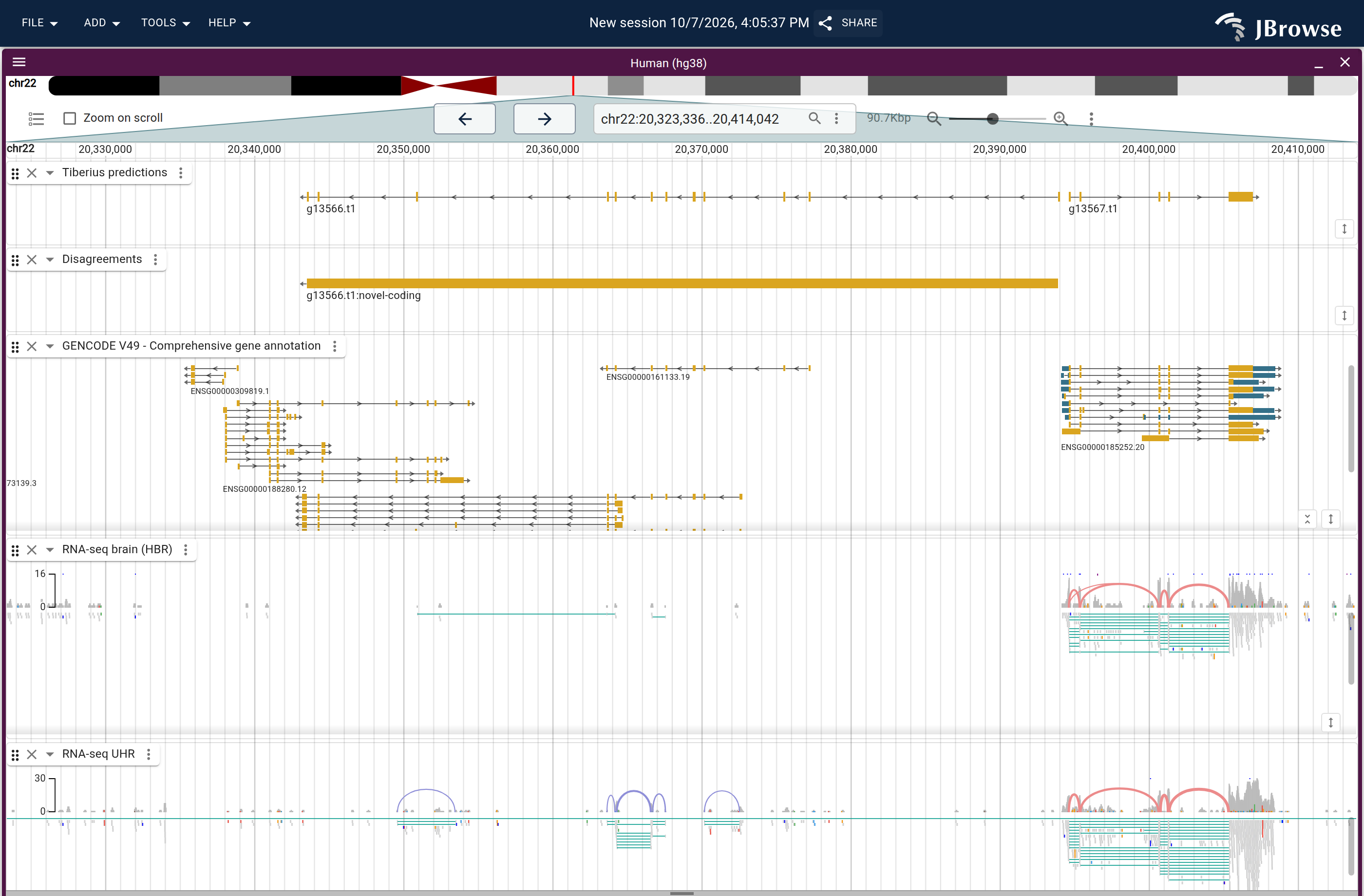This screenshot has width=1364, height=896.
Task: Grab the RNA-seq brain (HBR) drag handle
Action: pos(16,551)
